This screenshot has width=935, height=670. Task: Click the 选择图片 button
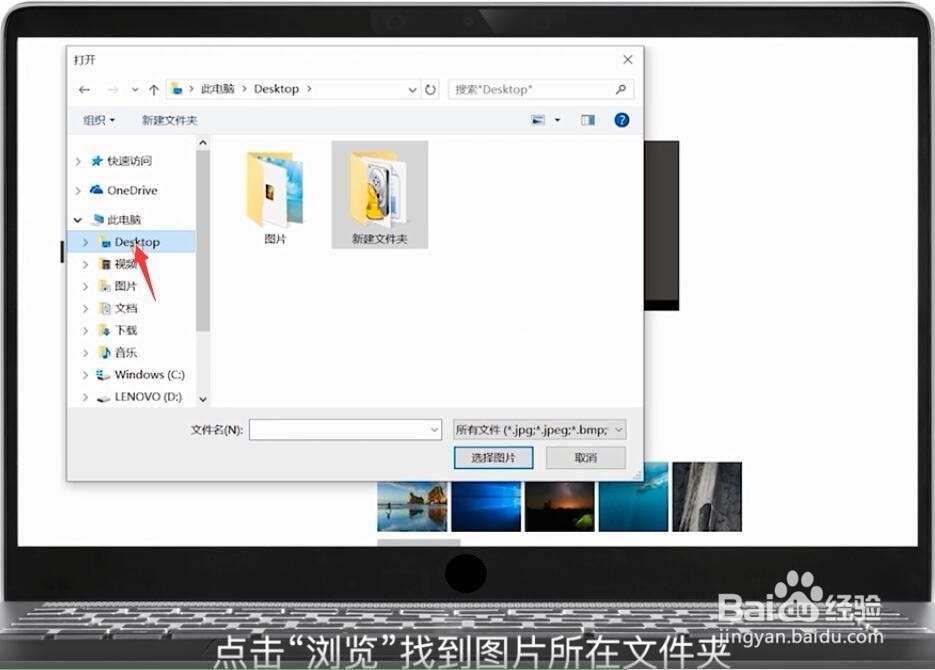click(494, 457)
